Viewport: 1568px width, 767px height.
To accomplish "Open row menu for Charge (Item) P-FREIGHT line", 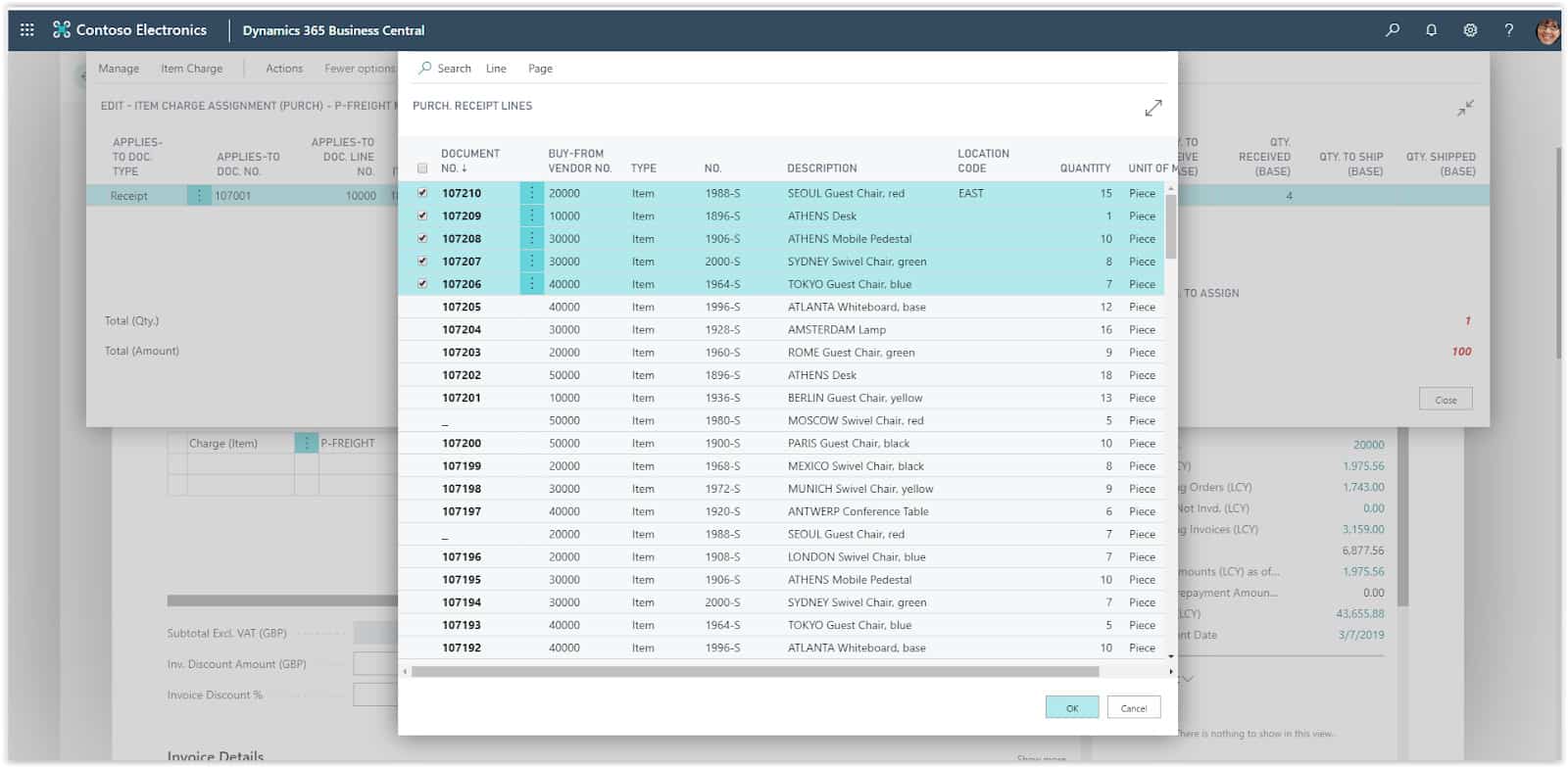I will [x=307, y=443].
